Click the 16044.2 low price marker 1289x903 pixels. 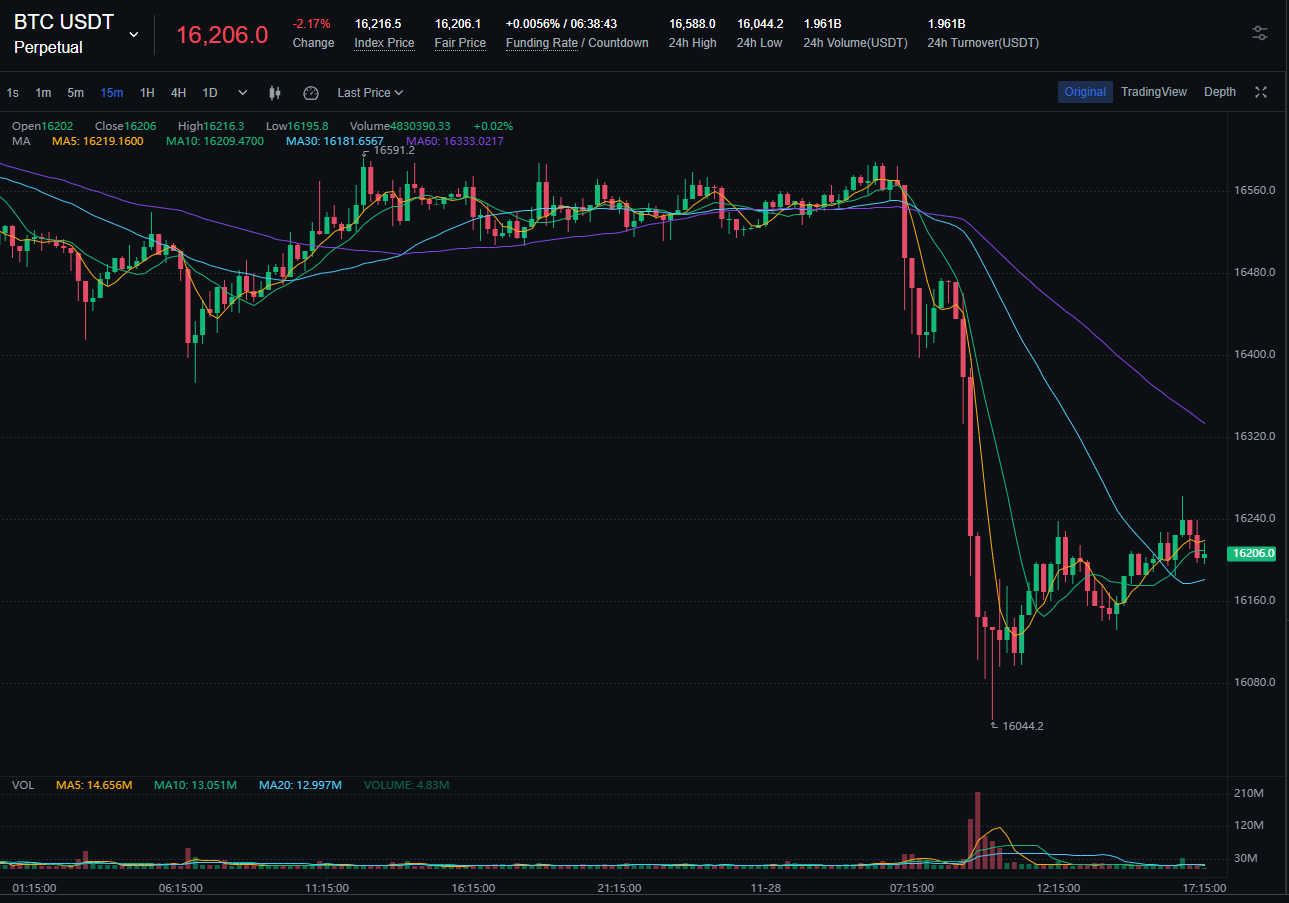pyautogui.click(x=1022, y=726)
